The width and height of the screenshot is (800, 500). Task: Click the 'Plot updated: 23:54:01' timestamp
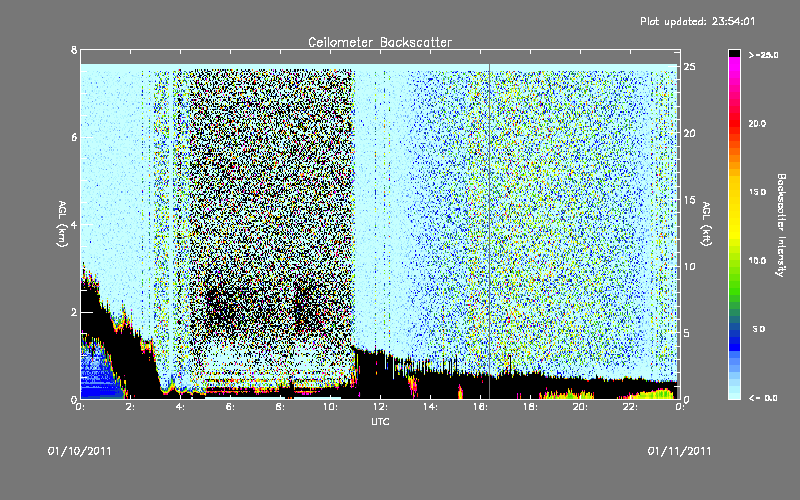click(x=697, y=21)
